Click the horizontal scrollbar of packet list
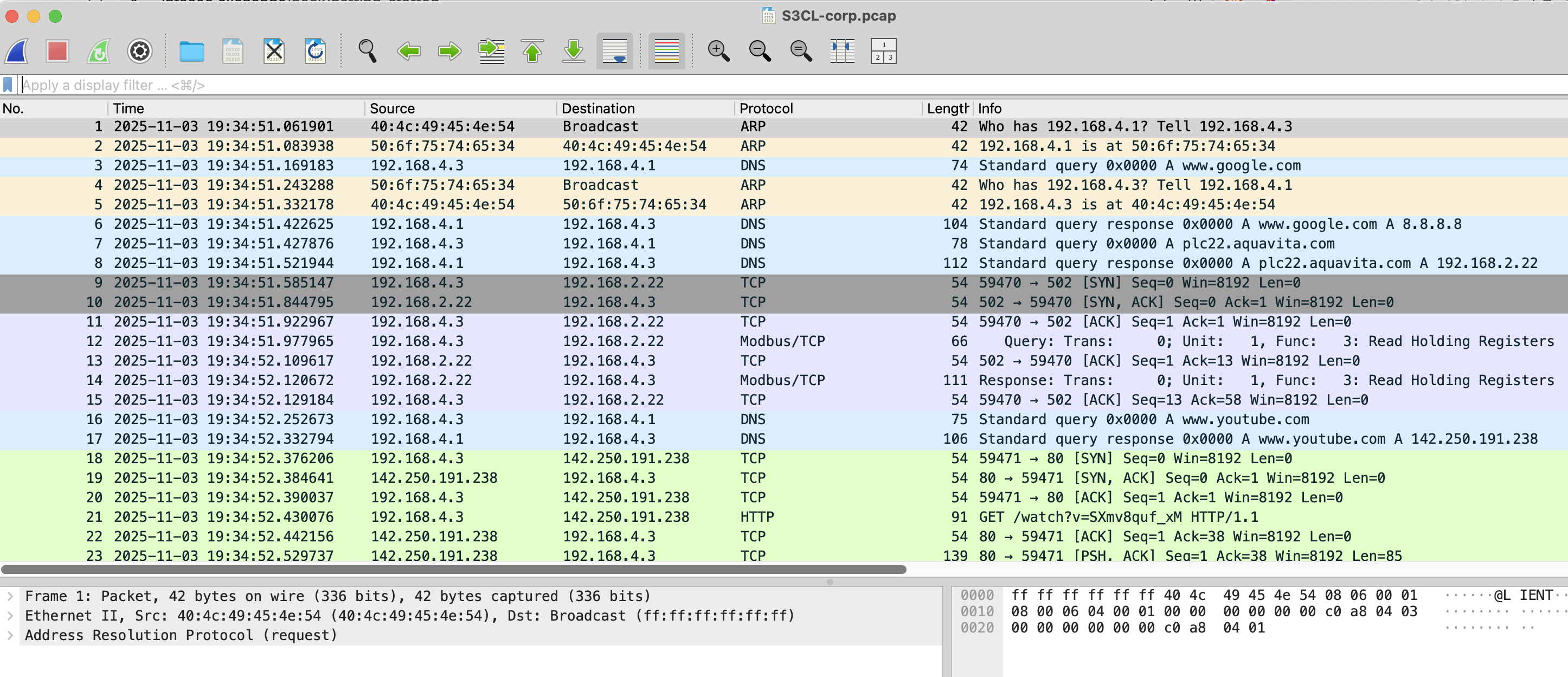Screen dimensions: 1568x677 click(453, 569)
